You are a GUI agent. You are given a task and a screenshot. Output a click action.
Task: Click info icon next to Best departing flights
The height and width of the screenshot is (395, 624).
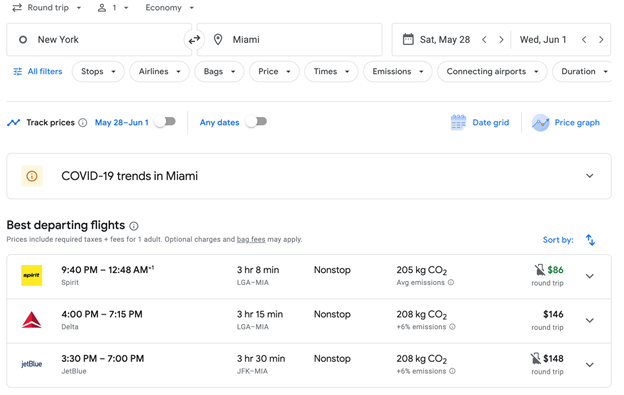point(134,226)
